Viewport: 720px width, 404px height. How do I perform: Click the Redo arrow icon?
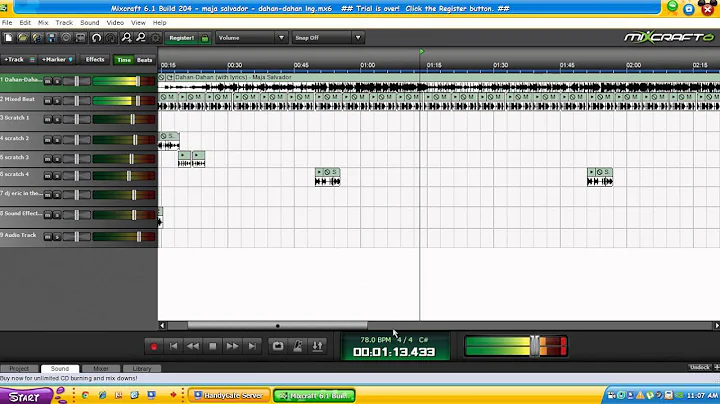click(111, 38)
